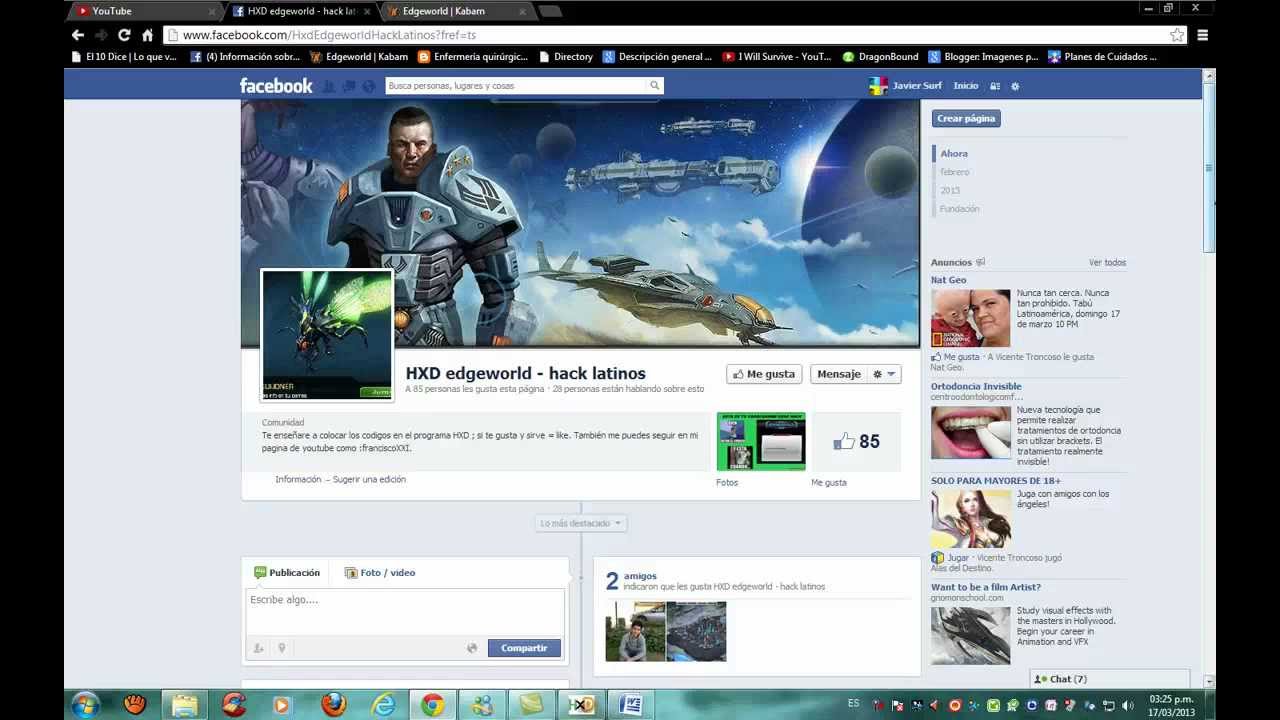
Task: Open Firefox from the taskbar
Action: (x=333, y=704)
